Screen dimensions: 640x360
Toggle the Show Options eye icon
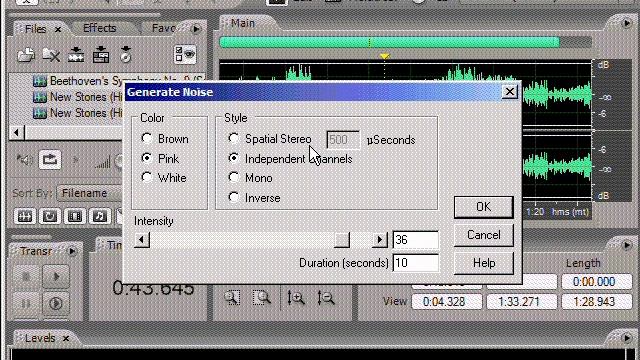click(x=185, y=54)
